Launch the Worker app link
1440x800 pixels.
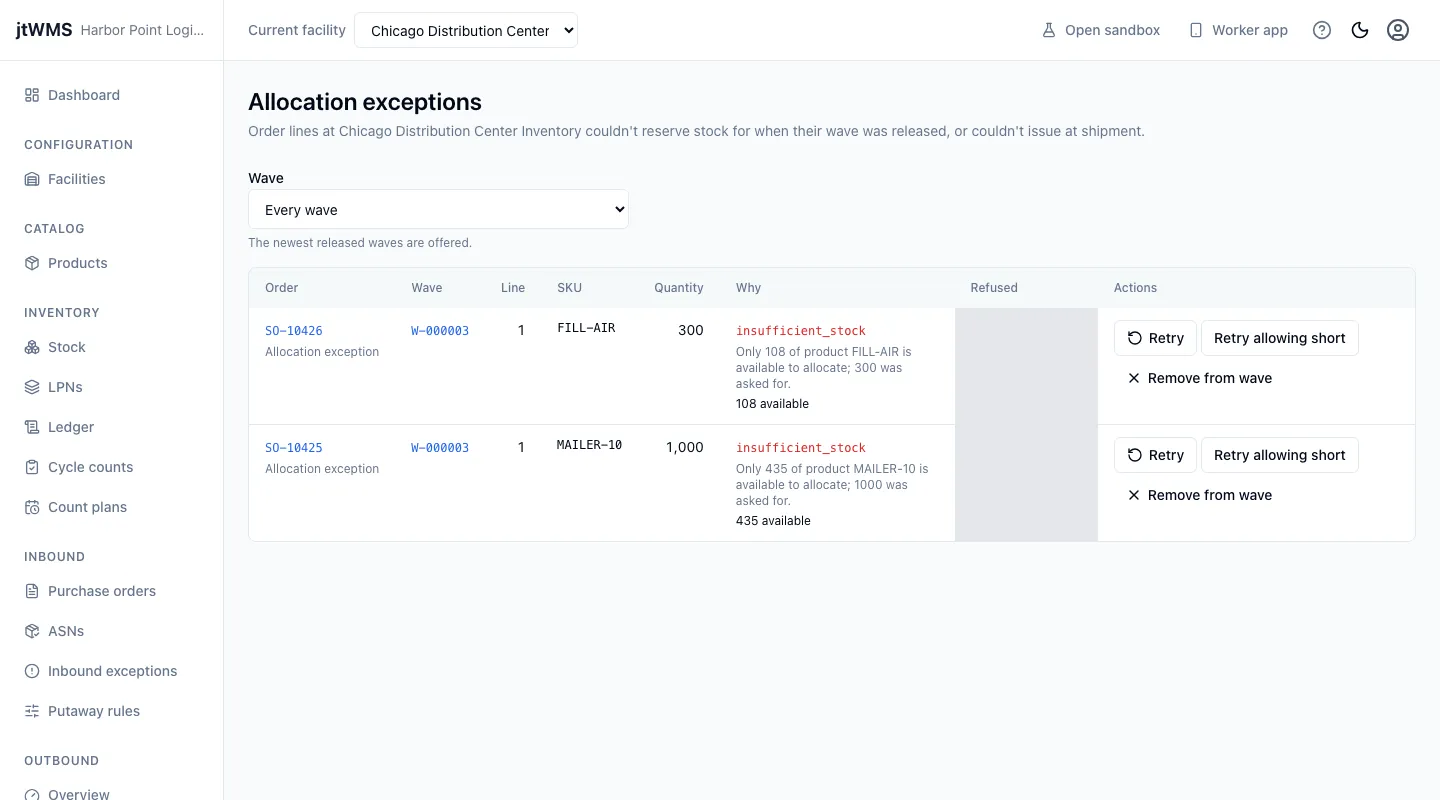tap(1238, 30)
